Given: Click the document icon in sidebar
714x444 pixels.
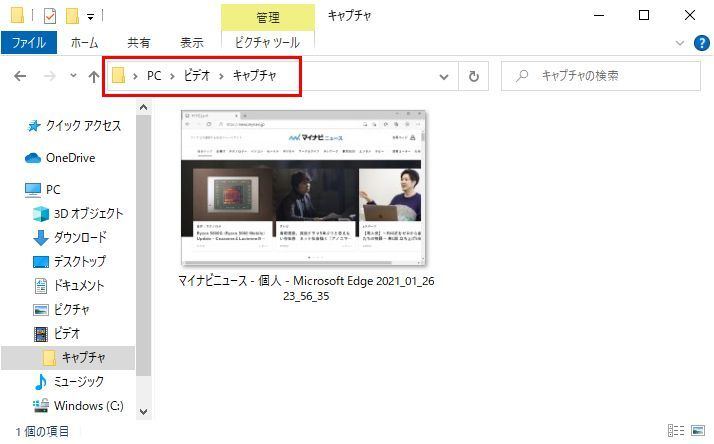Looking at the screenshot, I should (41, 286).
